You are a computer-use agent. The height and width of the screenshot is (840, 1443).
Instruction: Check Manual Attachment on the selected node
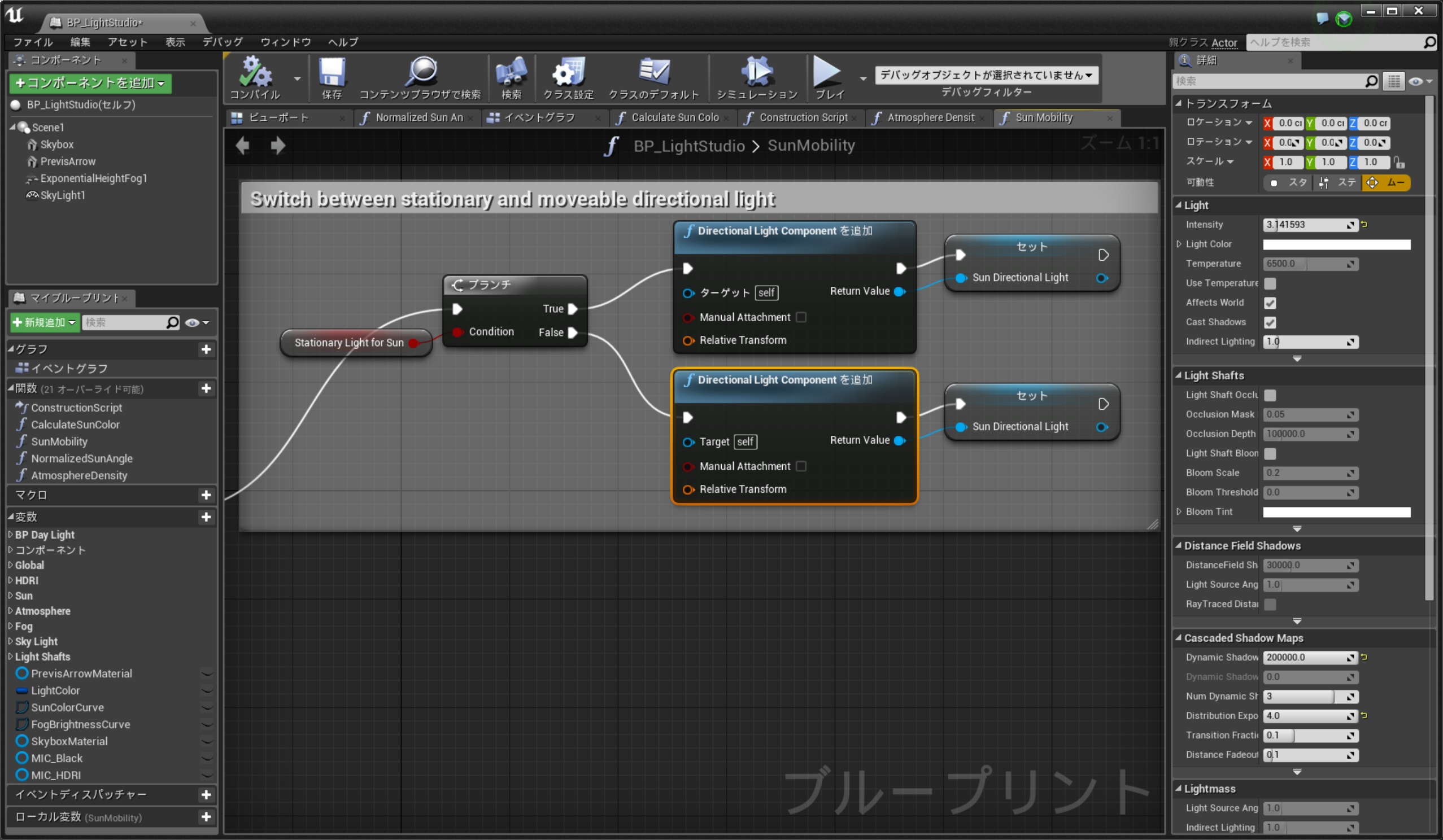point(801,466)
